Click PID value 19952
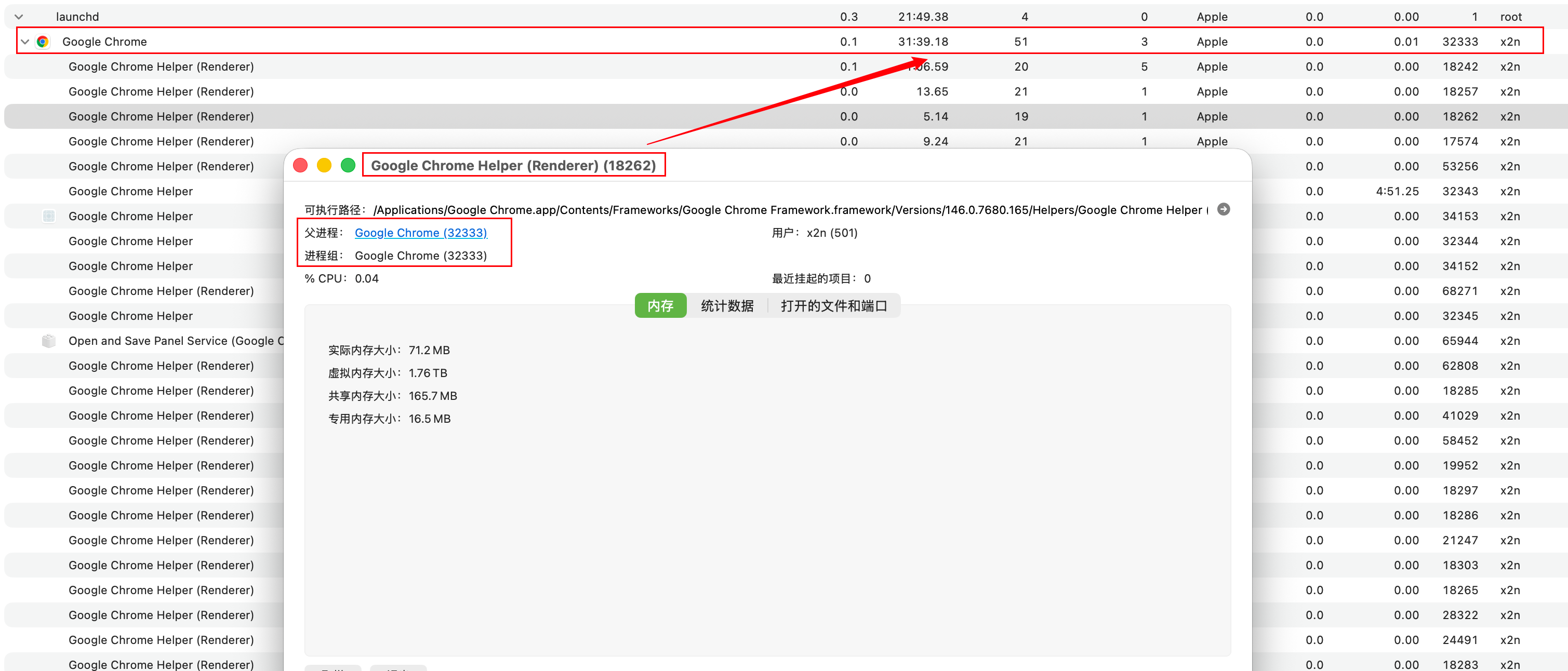The width and height of the screenshot is (1568, 671). (1459, 466)
